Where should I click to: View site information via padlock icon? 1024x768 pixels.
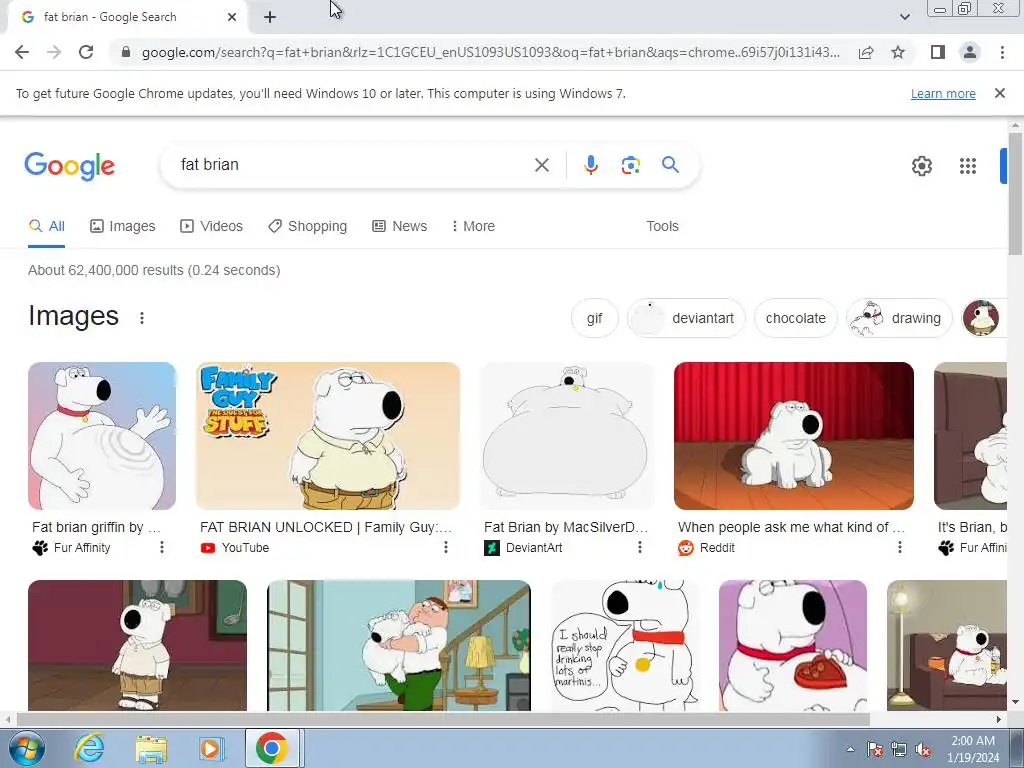(126, 52)
